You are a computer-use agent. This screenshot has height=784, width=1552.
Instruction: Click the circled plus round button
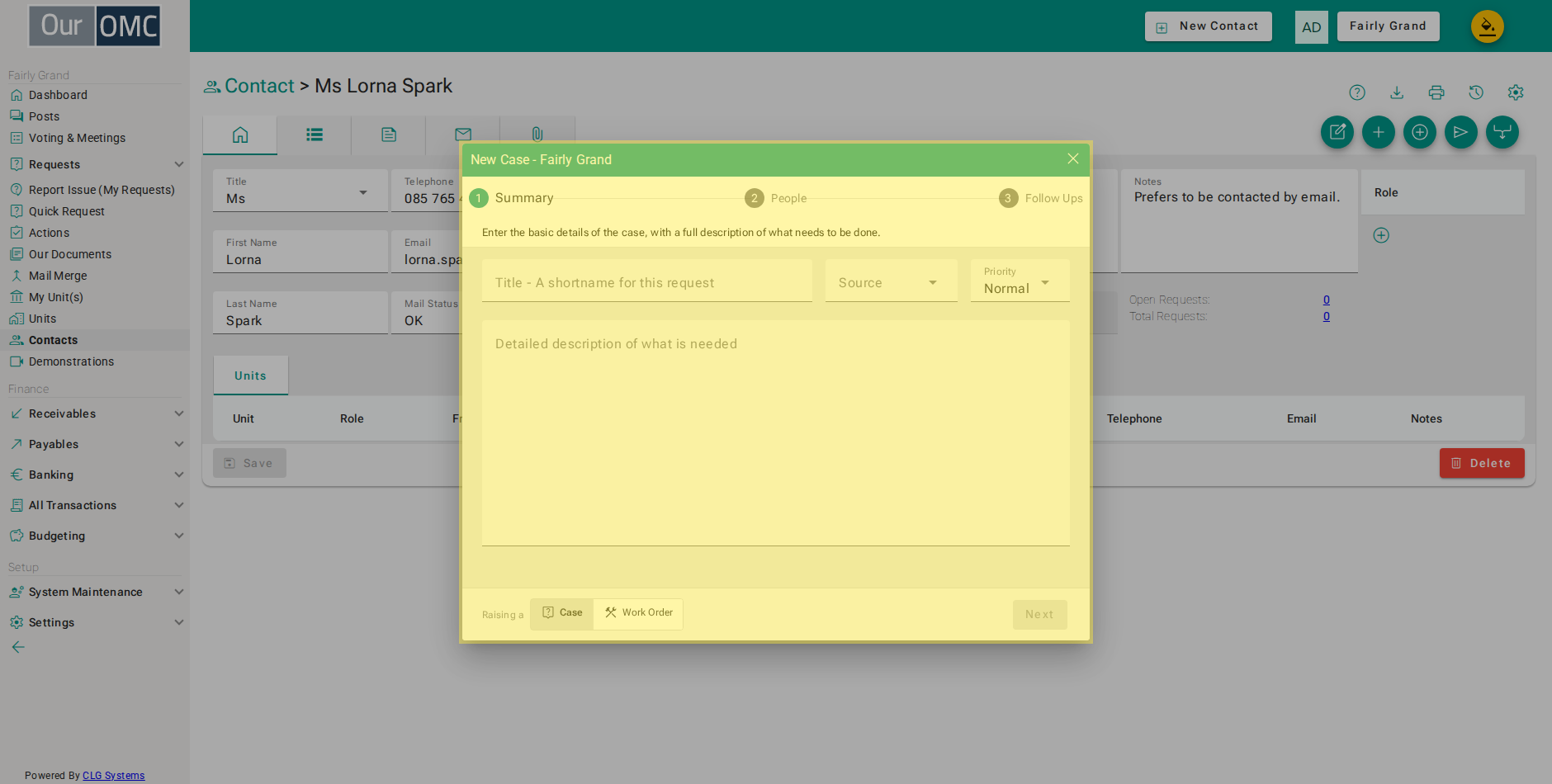1420,132
